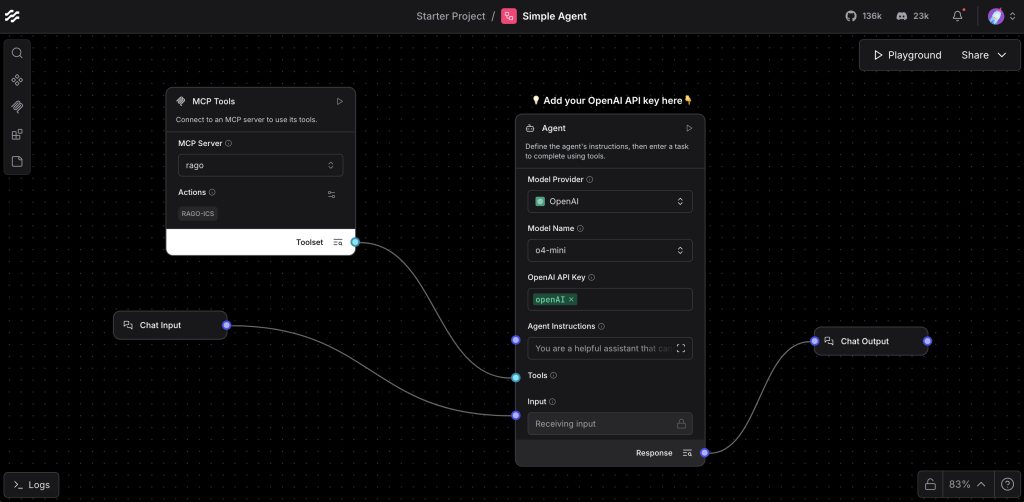The width and height of the screenshot is (1024, 502).
Task: Open the Model Provider OpenAI dropdown
Action: click(609, 201)
